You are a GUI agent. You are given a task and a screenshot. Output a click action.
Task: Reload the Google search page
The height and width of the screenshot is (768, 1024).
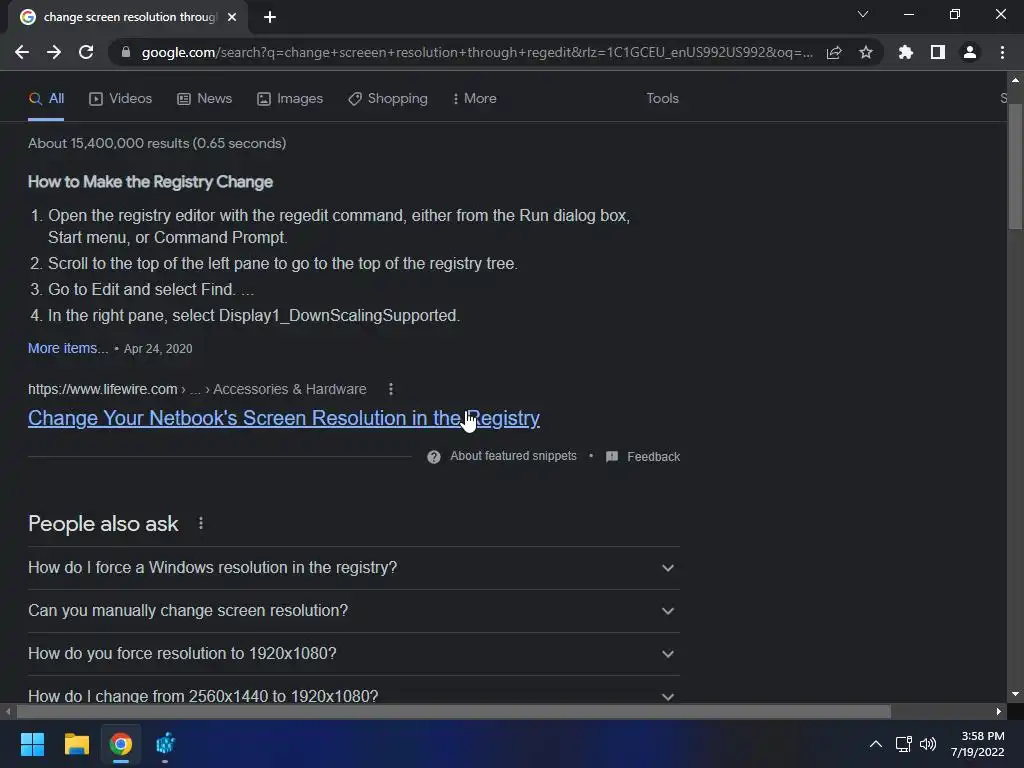[86, 52]
